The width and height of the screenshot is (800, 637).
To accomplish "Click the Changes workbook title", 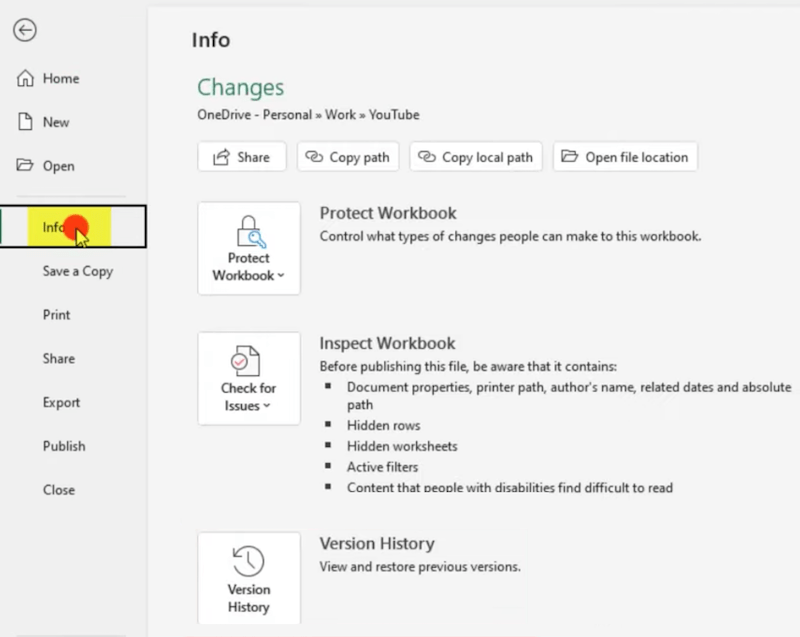I will click(240, 87).
